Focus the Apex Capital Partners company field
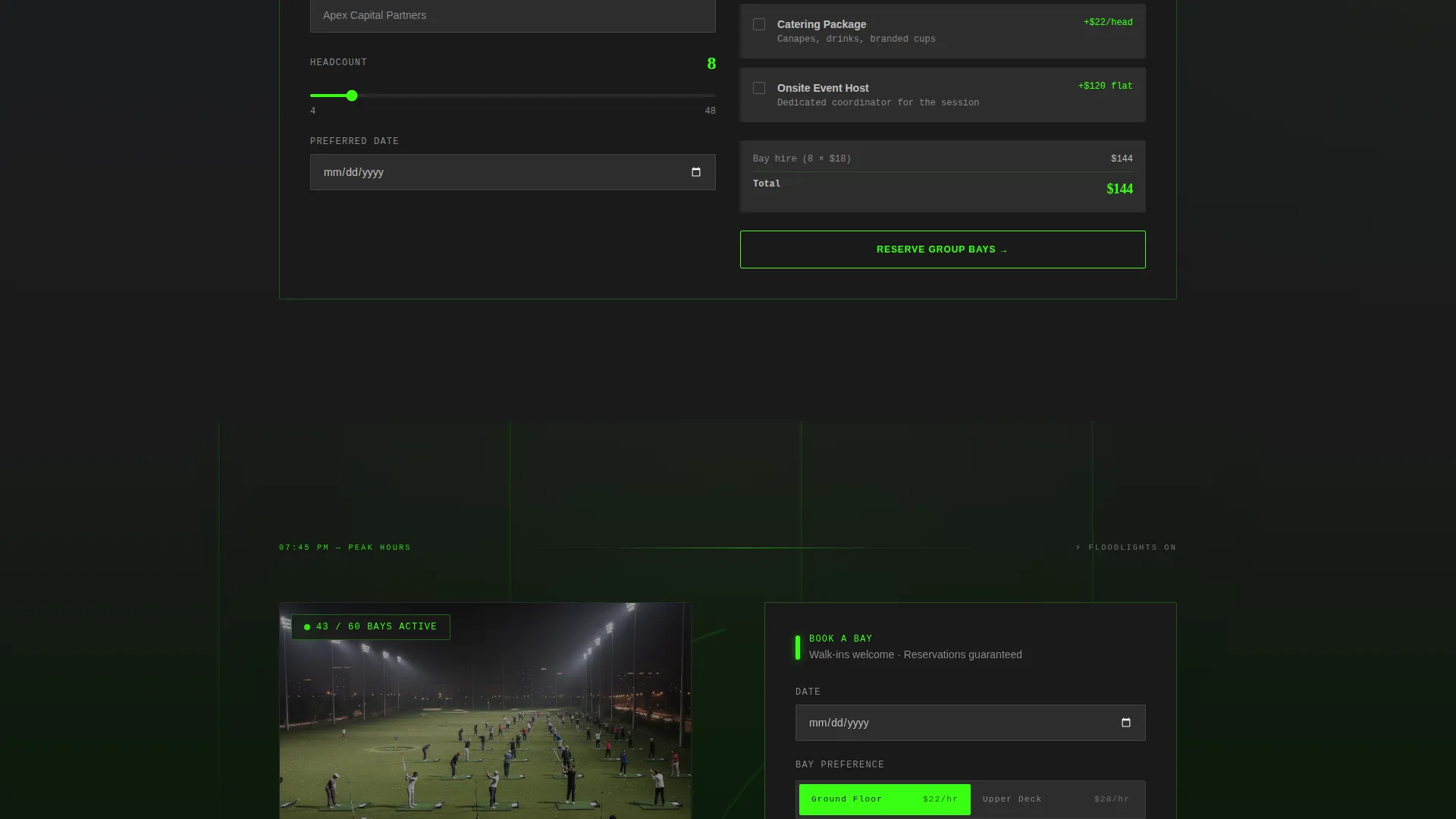Viewport: 1456px width, 819px height. click(513, 15)
